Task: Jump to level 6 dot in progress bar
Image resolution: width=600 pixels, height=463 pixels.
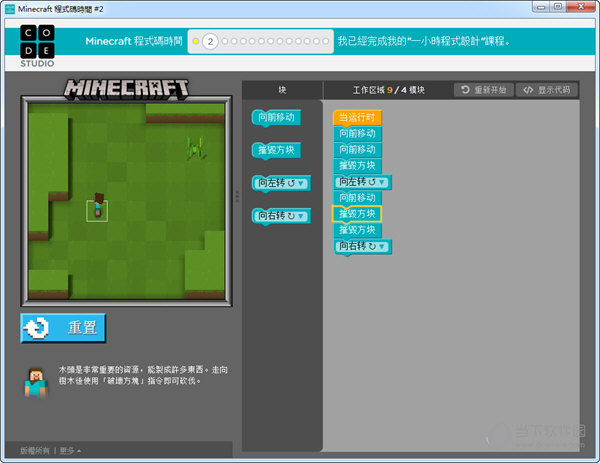Action: tap(252, 41)
